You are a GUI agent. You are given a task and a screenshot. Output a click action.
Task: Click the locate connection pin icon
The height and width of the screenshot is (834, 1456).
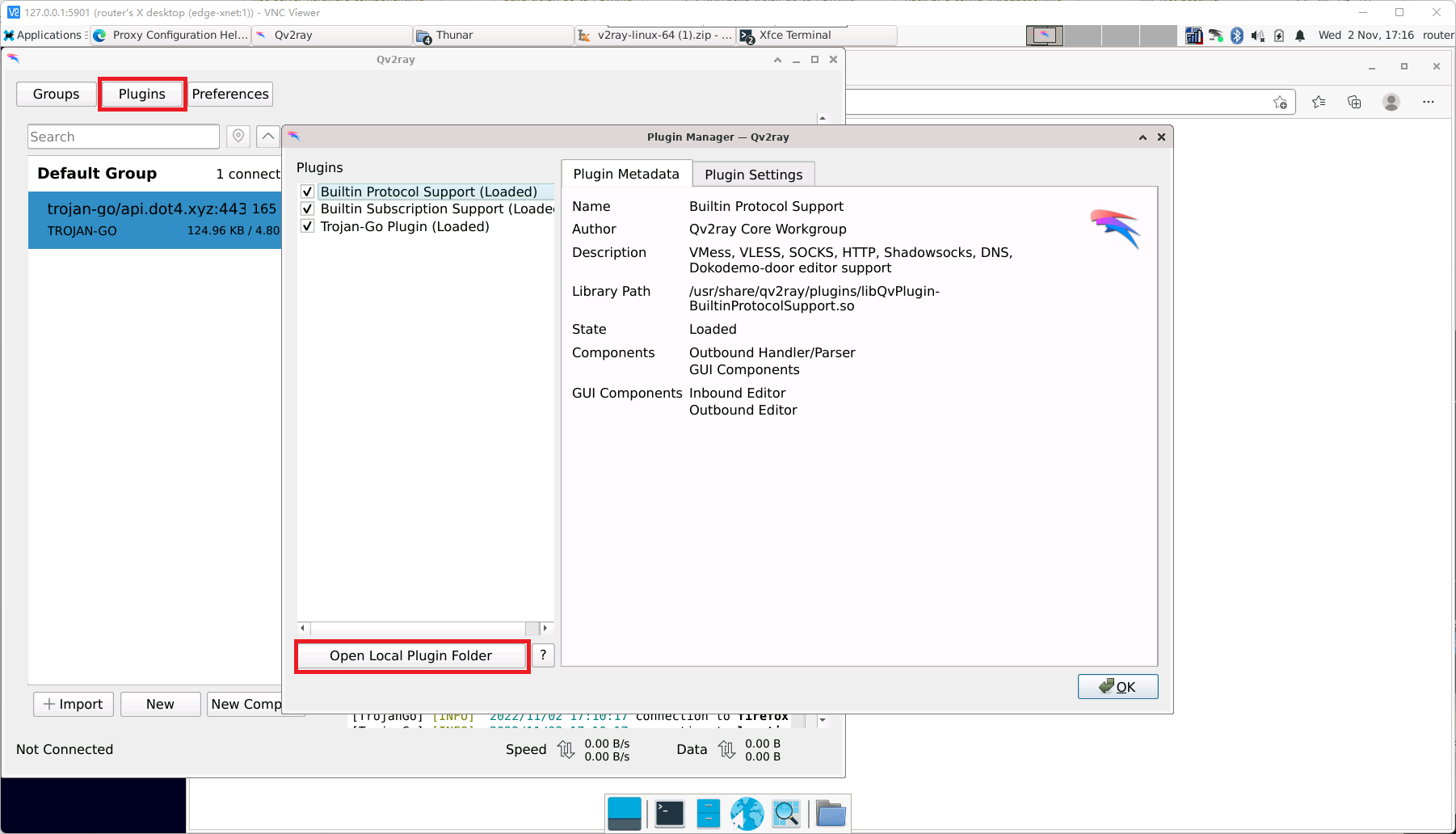point(238,137)
